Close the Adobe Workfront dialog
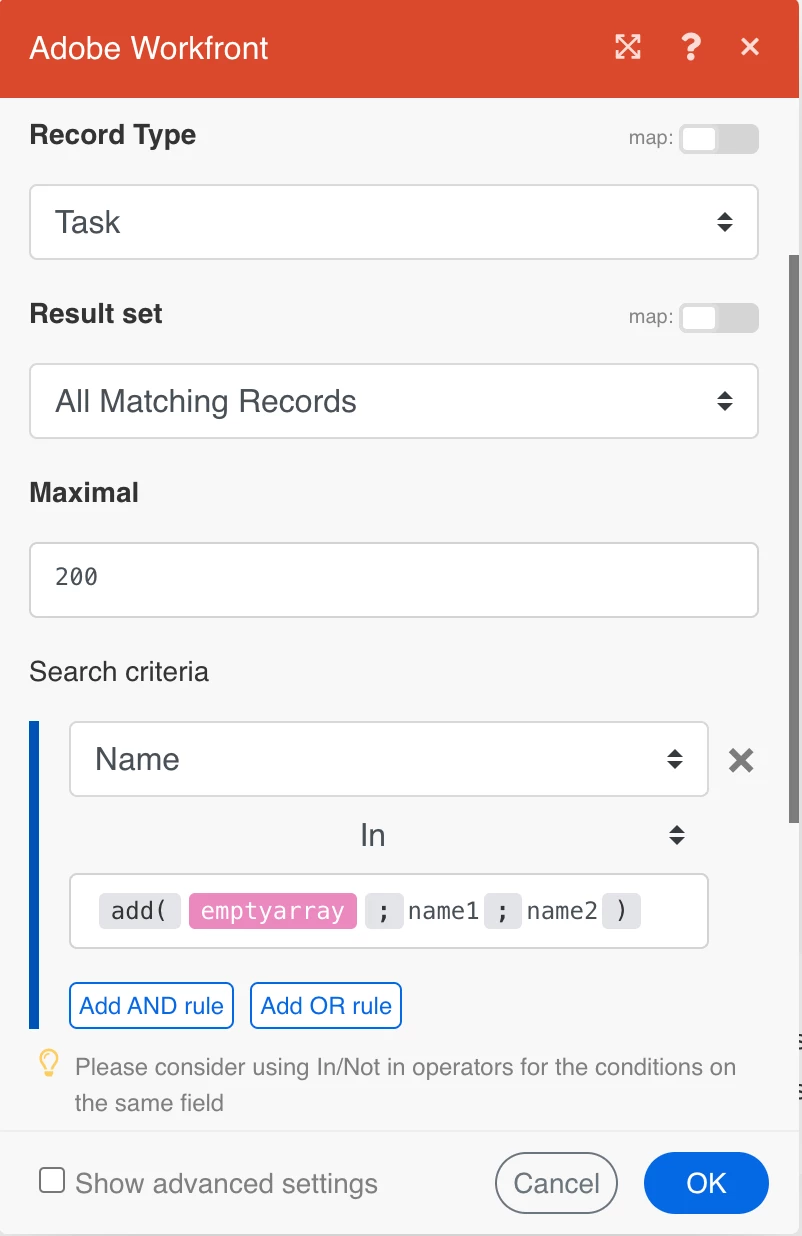 [750, 47]
